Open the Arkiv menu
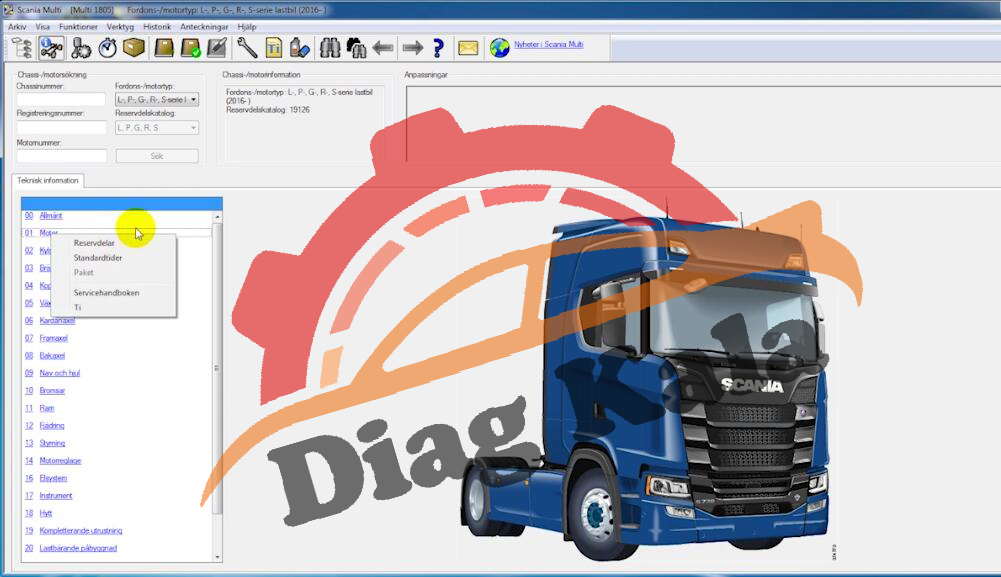This screenshot has width=1001, height=577. [17, 27]
